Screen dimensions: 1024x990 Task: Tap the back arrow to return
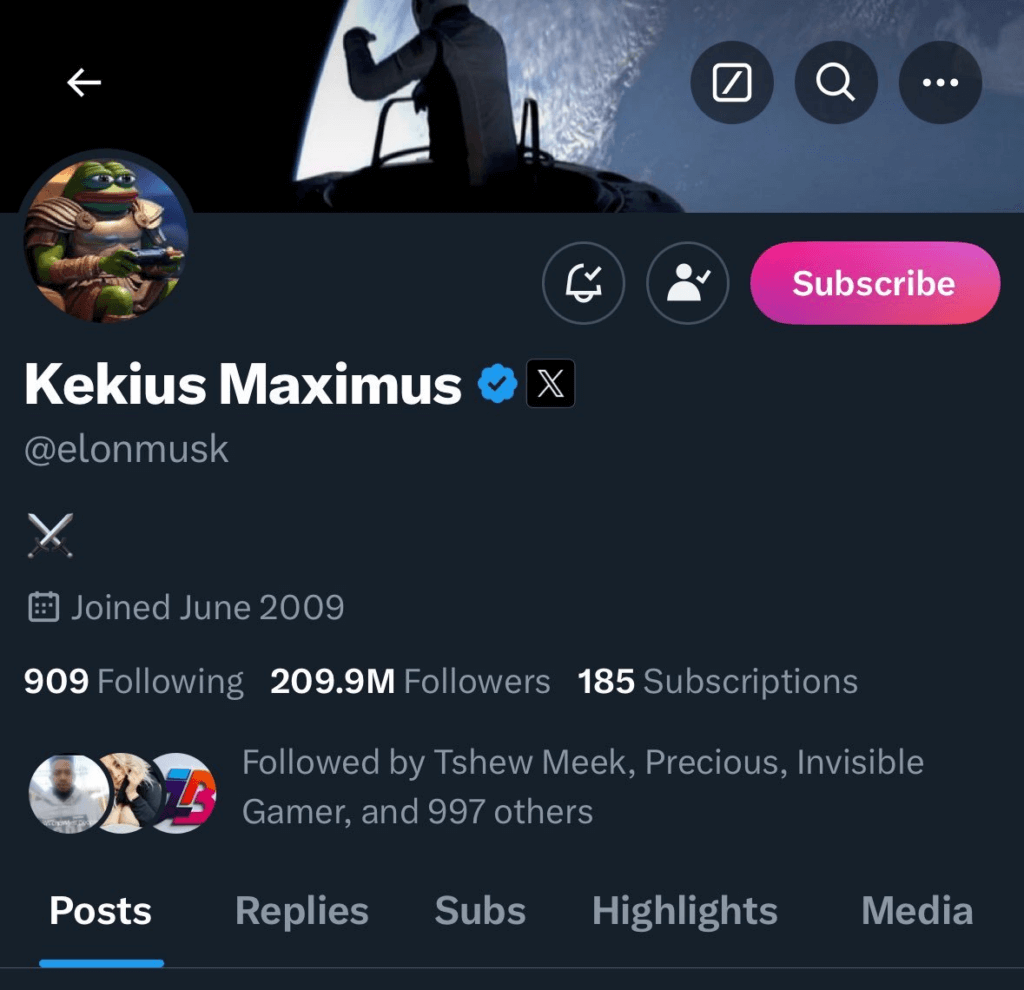pos(84,83)
